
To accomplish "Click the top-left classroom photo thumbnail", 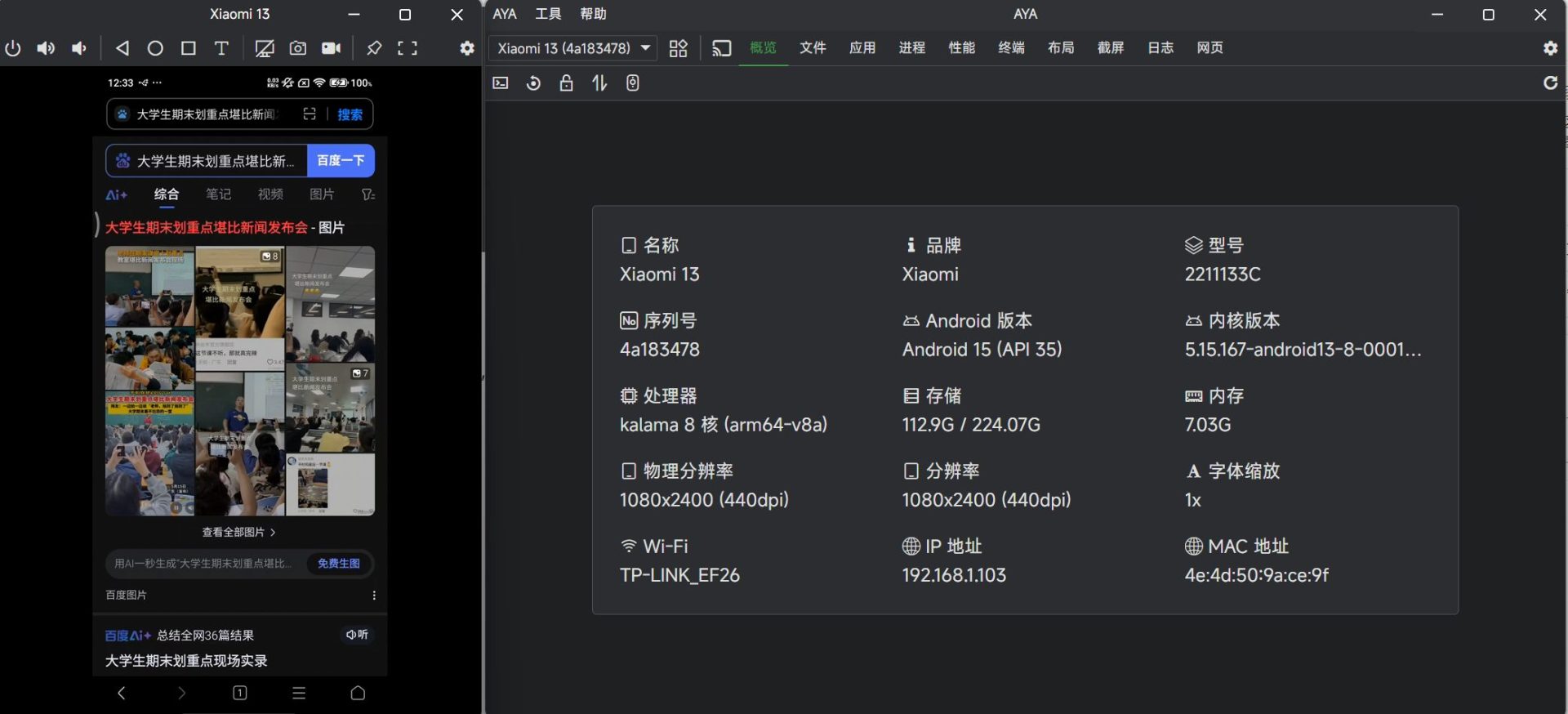I will [149, 287].
